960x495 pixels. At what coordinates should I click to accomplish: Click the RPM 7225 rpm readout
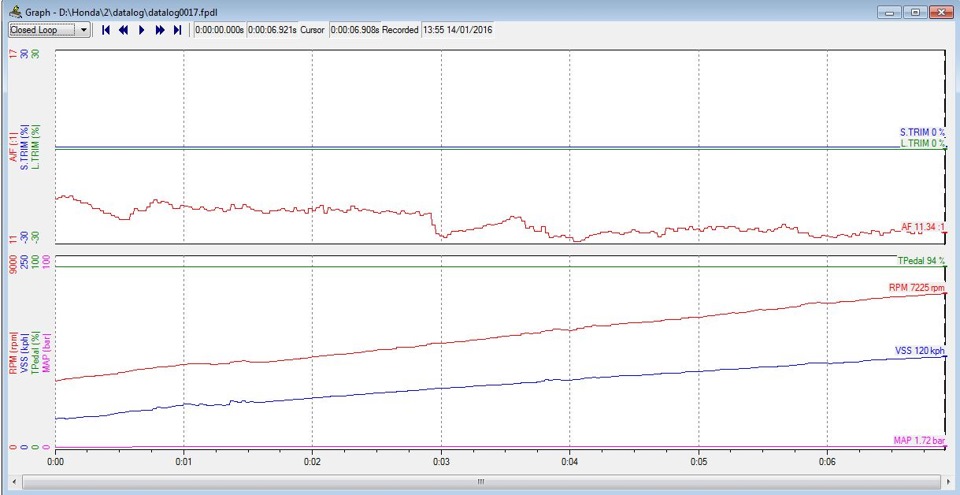917,287
